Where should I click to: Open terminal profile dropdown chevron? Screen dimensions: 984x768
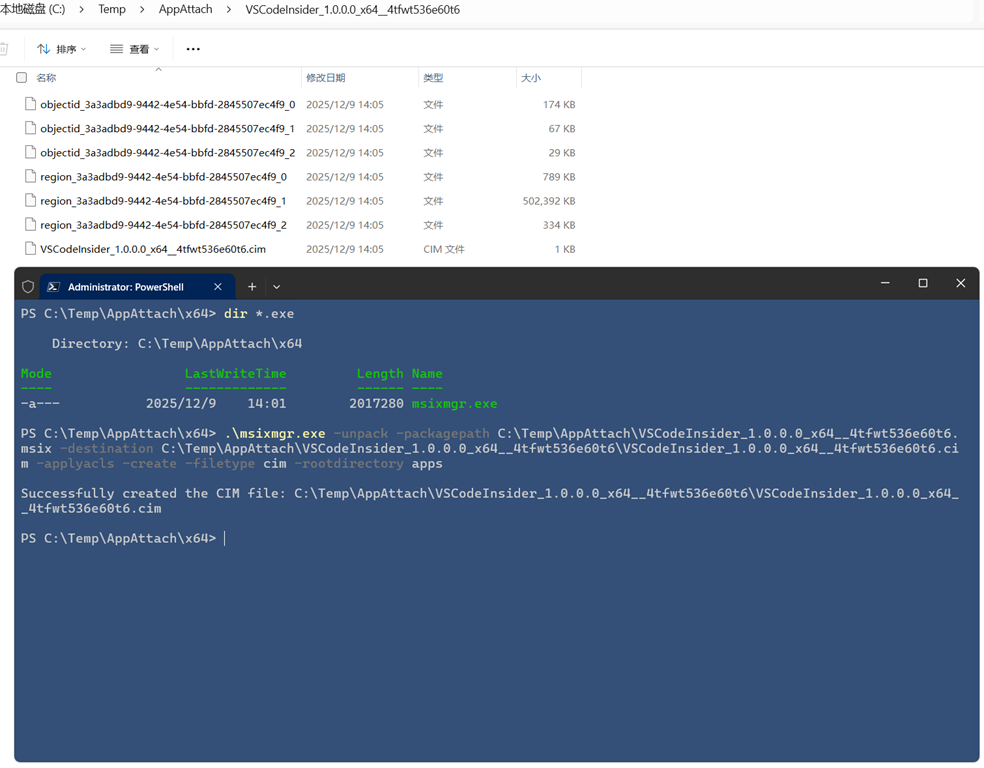pos(277,287)
